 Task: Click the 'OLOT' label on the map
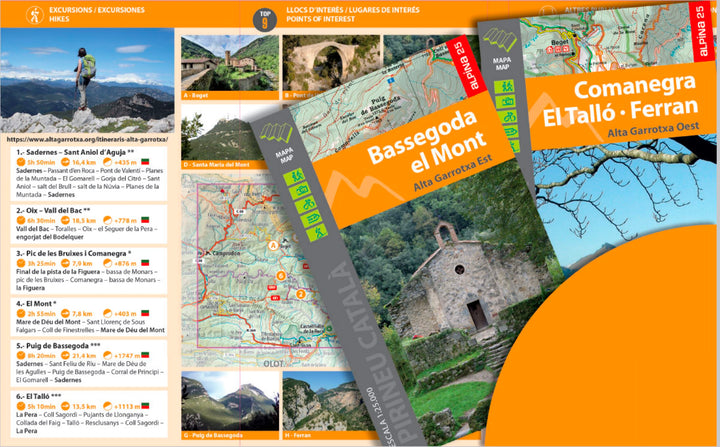[x=274, y=364]
